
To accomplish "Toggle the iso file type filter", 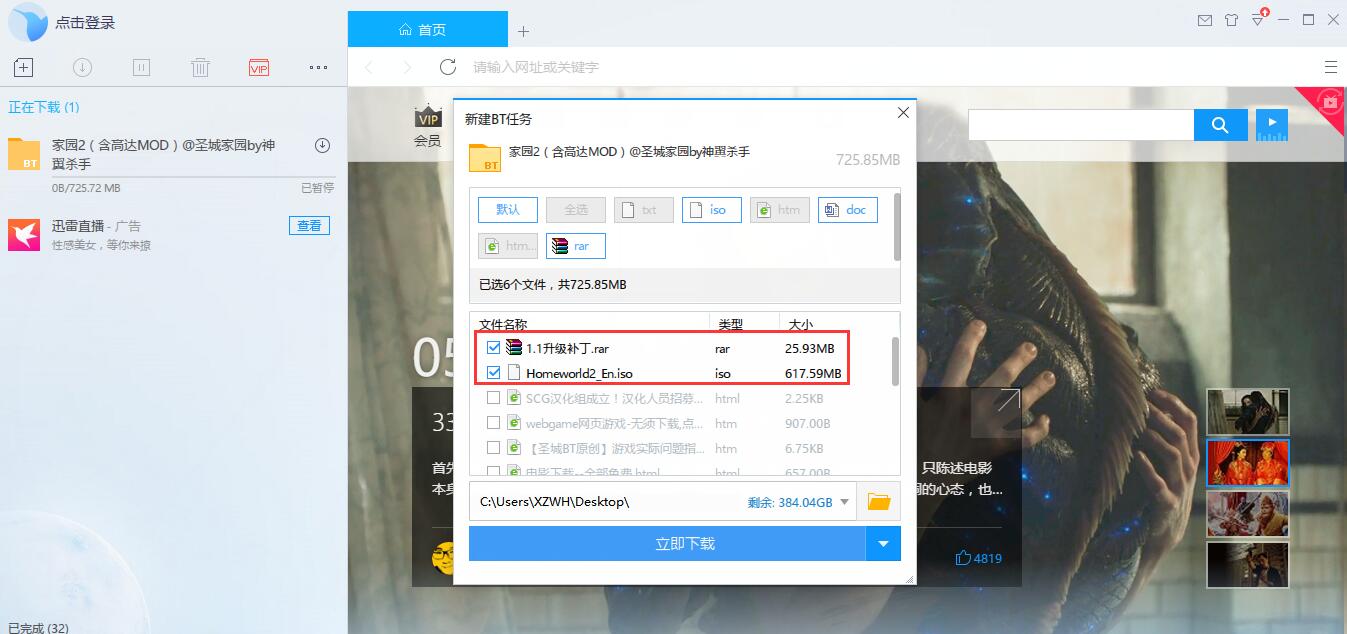I will tap(711, 210).
